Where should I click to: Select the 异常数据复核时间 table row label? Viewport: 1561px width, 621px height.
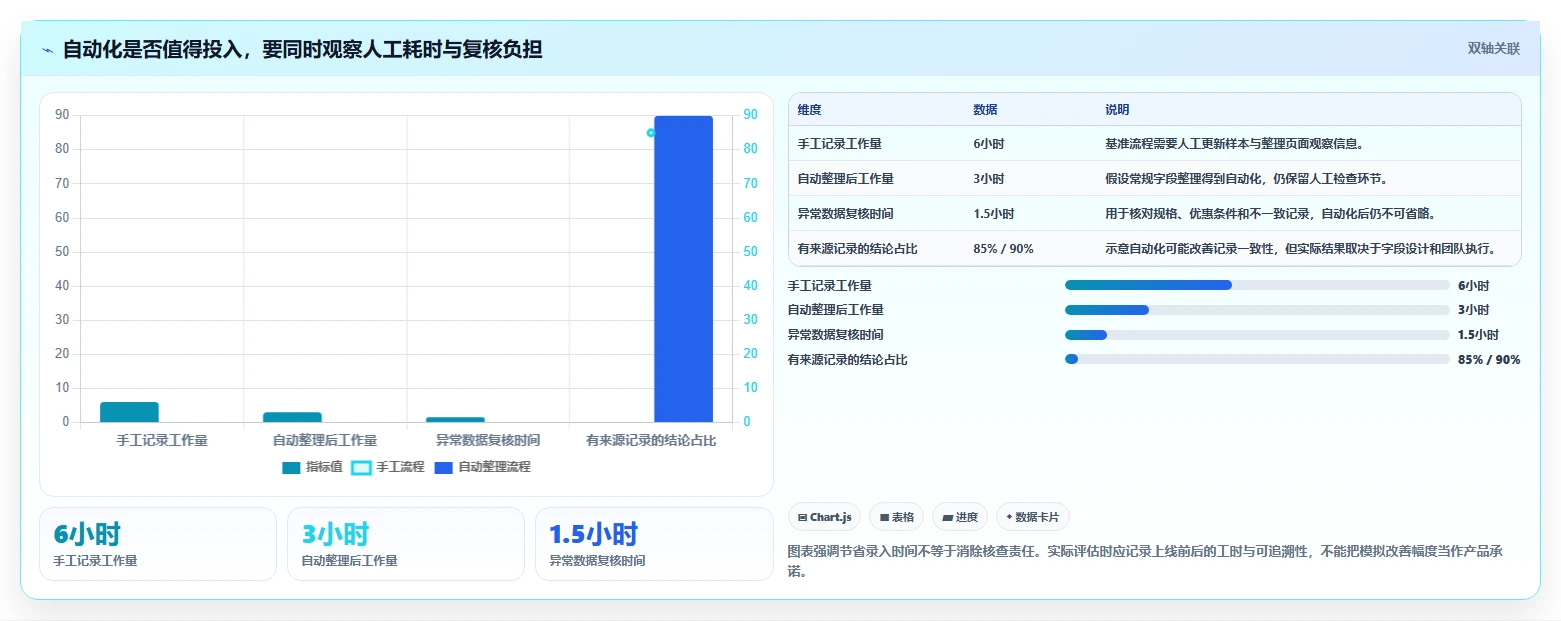[845, 214]
